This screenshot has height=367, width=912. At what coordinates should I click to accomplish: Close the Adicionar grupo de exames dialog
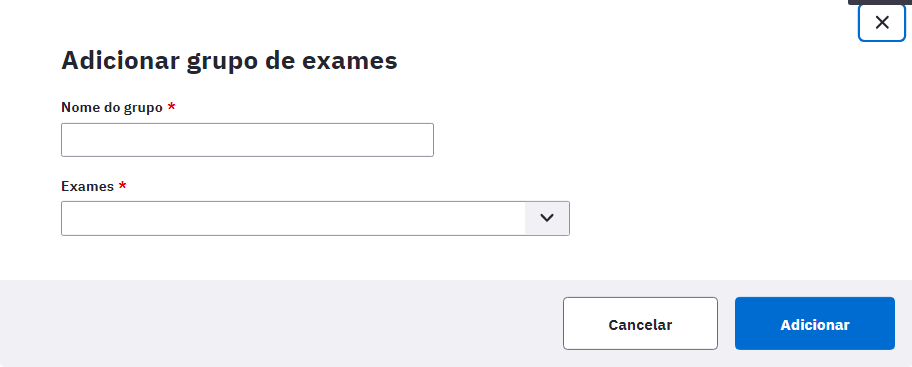tap(882, 23)
